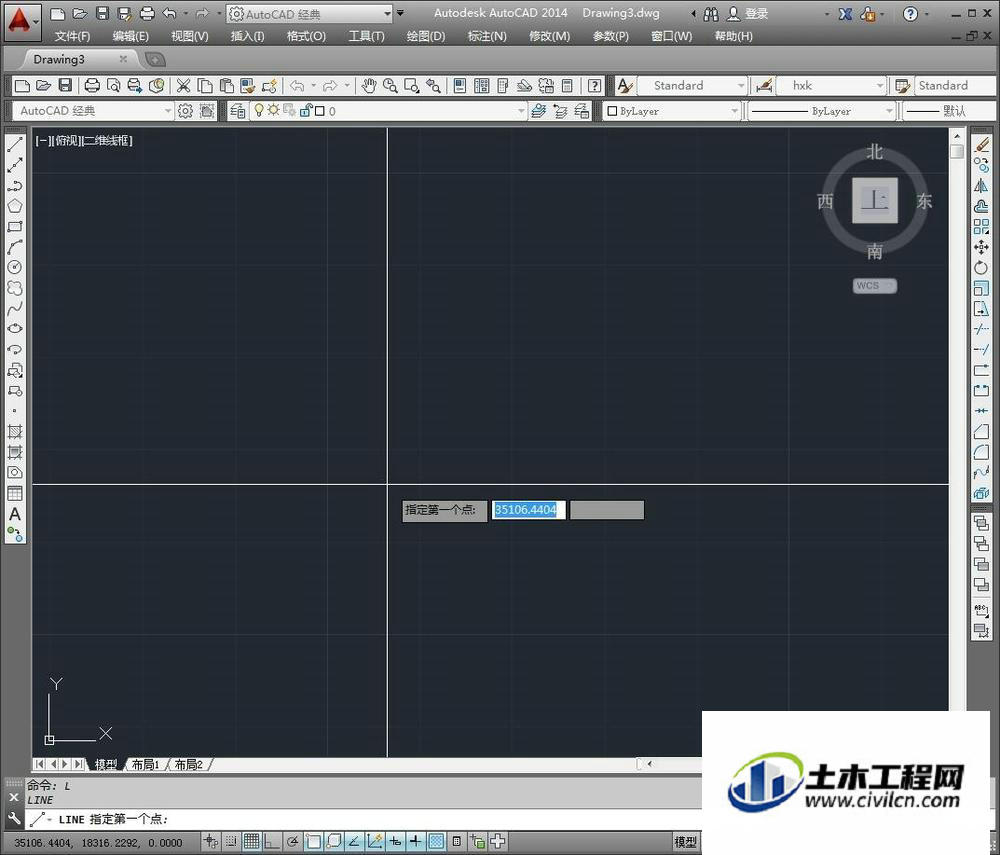The width and height of the screenshot is (1000, 855).
Task: Select the Hatch tool
Action: [x=15, y=432]
